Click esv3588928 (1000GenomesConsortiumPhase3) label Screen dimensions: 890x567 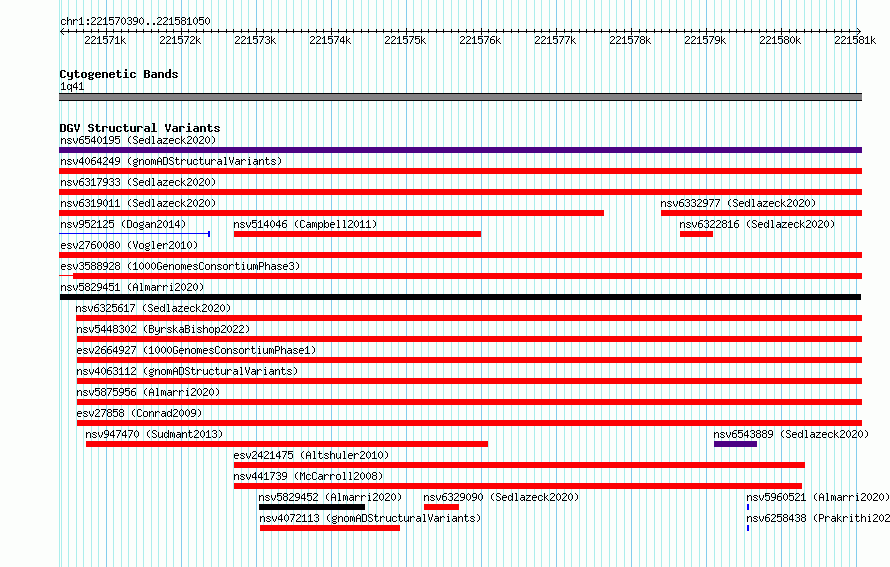click(x=180, y=266)
